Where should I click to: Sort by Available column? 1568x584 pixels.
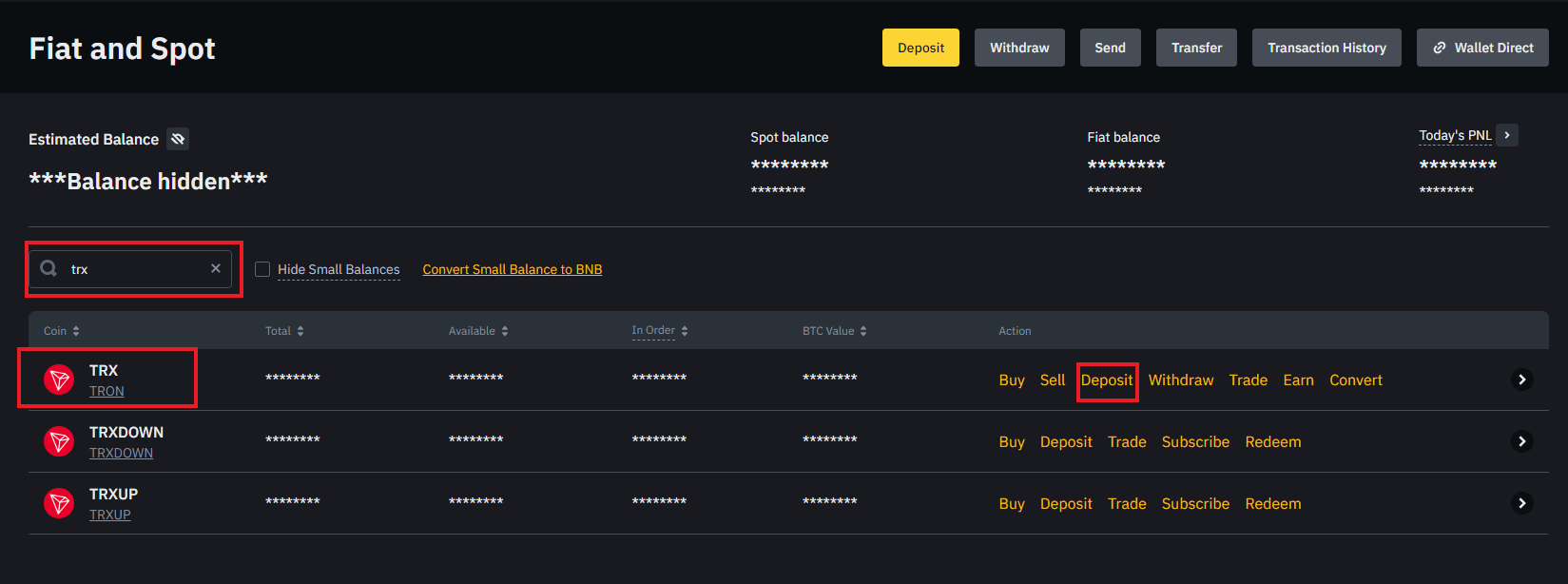[x=478, y=331]
